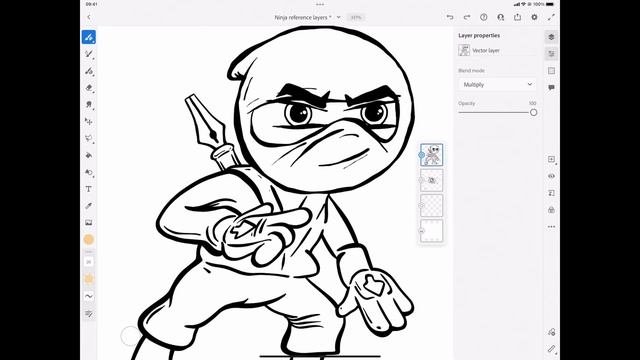Click the icon above the ruler

pos(551,332)
